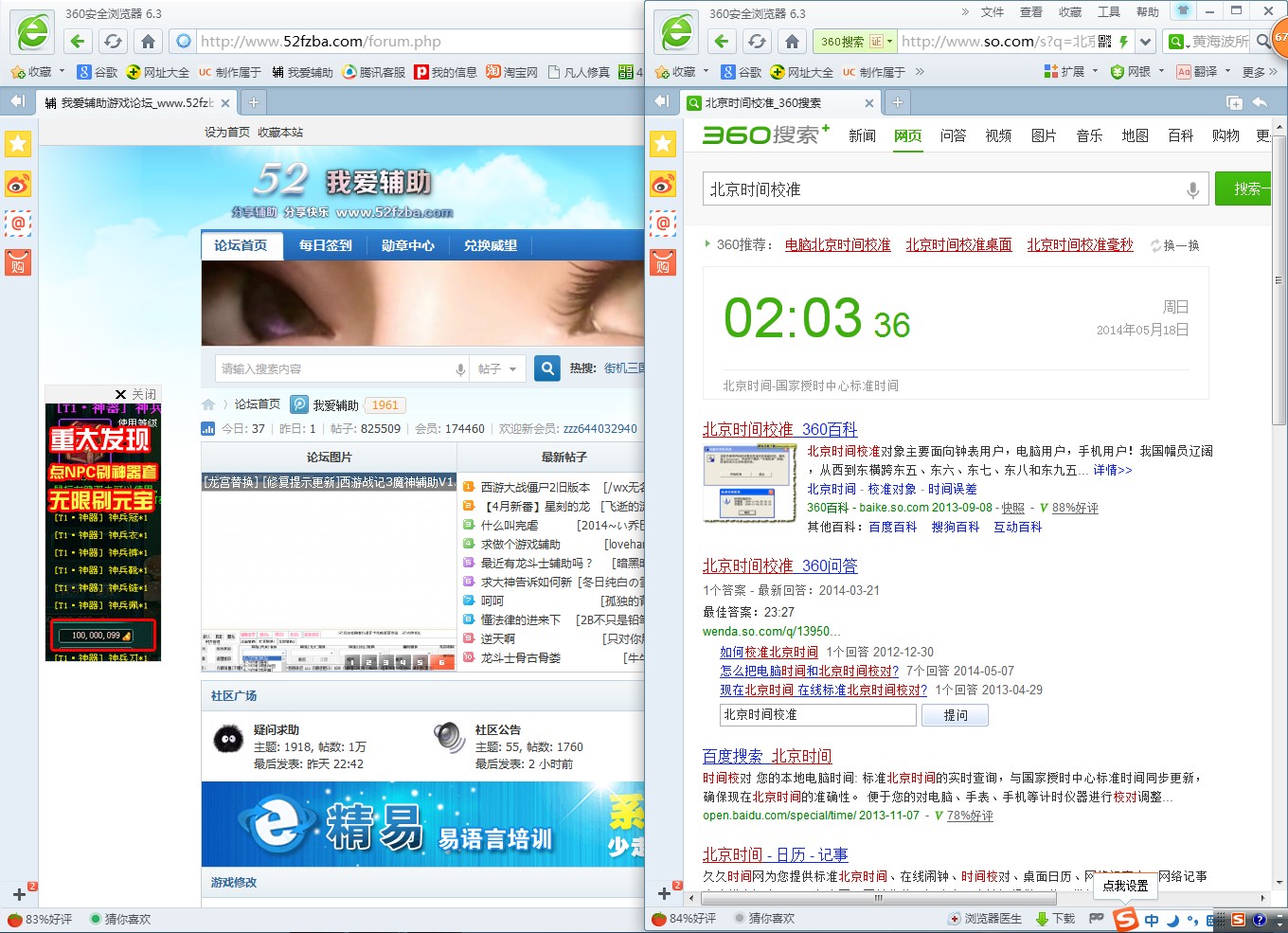Open the QR code icon in the right address bar
1288x933 pixels.
(x=1105, y=42)
